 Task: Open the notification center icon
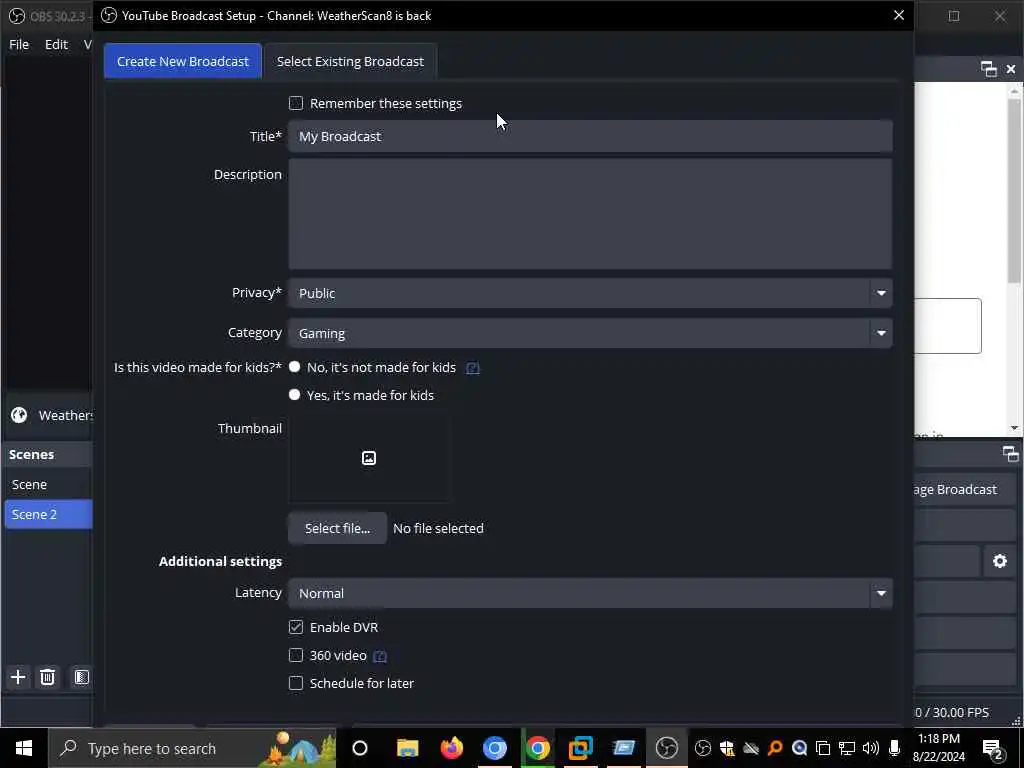point(993,750)
